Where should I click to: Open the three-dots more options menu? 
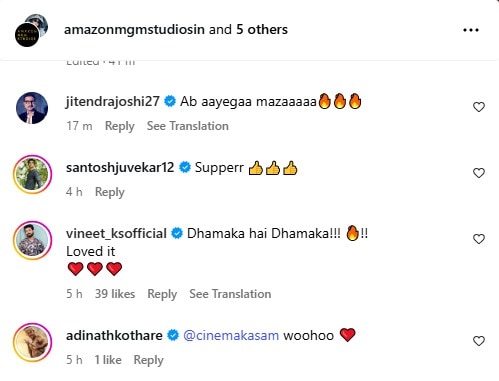[471, 30]
